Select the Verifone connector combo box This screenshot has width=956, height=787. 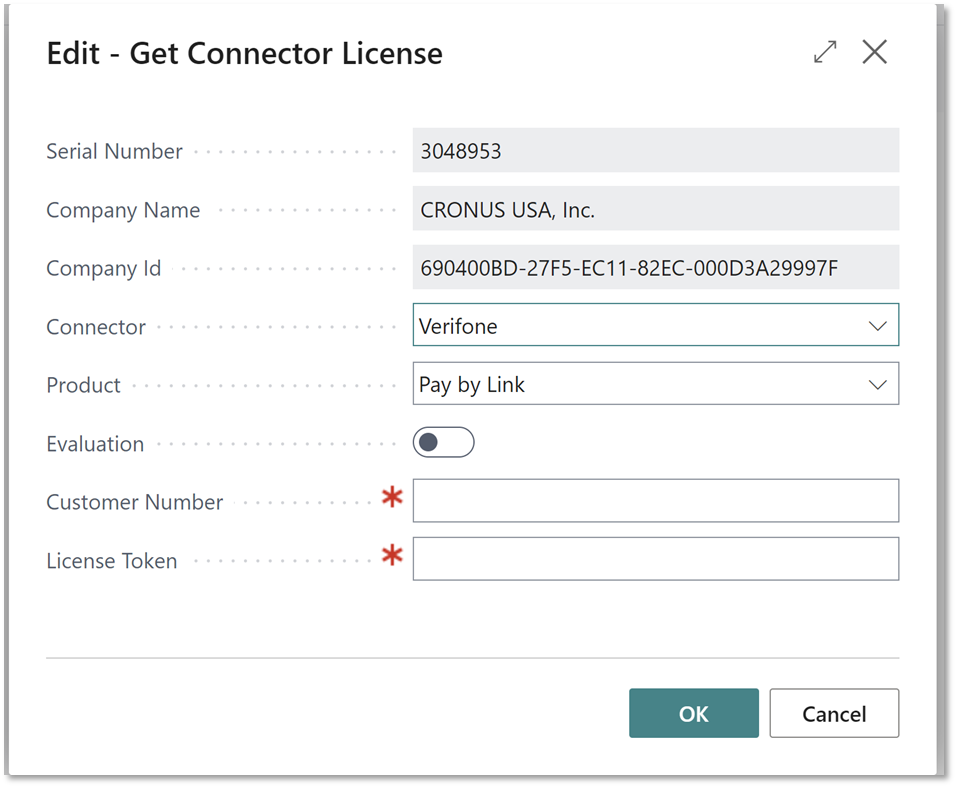655,325
